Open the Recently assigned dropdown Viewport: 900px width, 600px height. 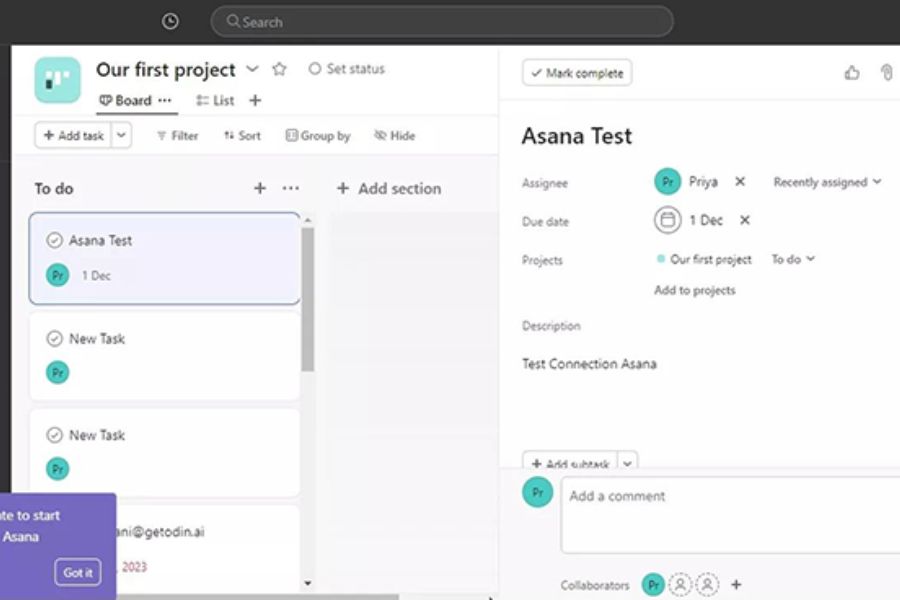tap(827, 182)
